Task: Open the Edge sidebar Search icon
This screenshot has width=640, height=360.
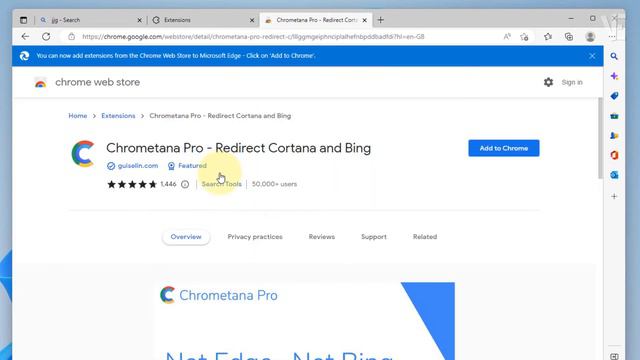Action: click(x=614, y=56)
